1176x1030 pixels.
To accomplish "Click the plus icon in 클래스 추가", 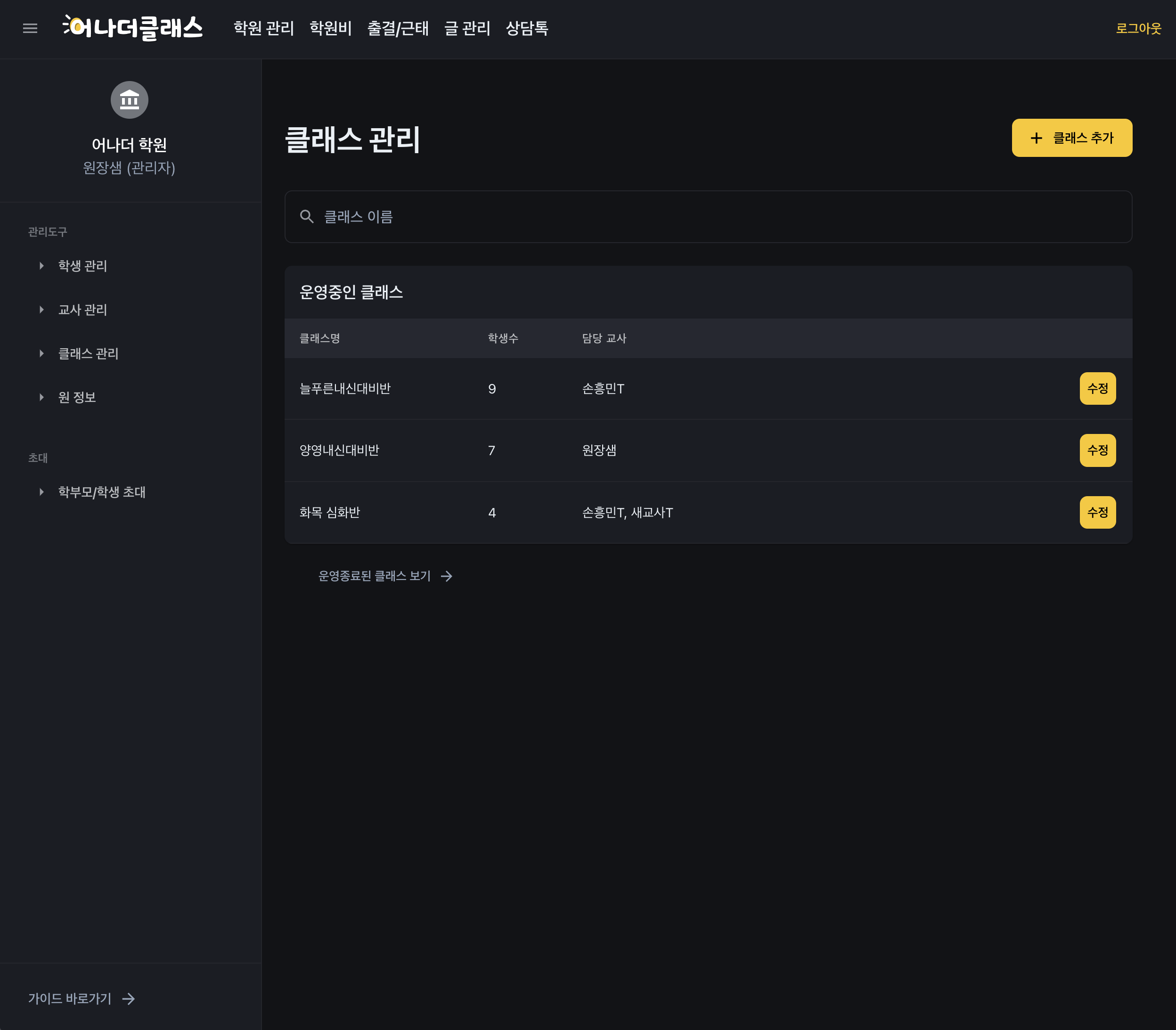I will 1037,138.
